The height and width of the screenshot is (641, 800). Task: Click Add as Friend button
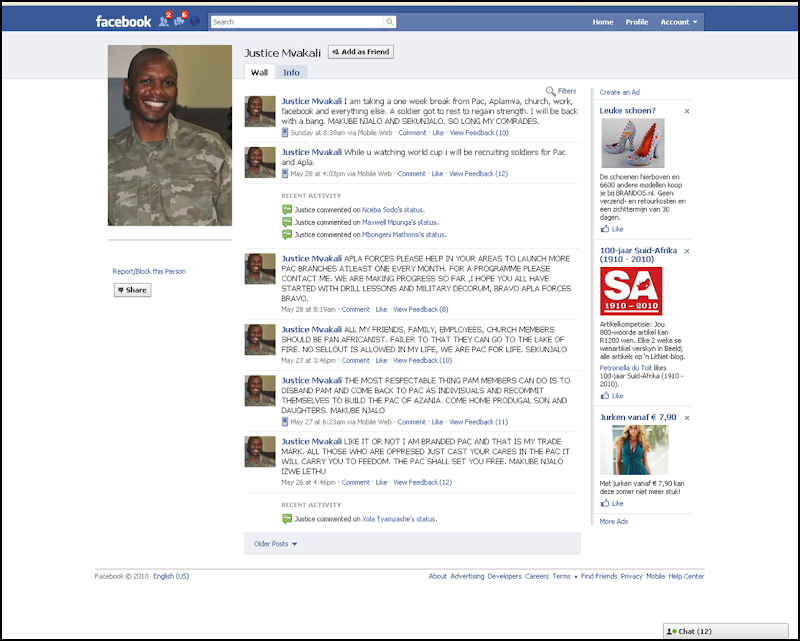tap(361, 52)
